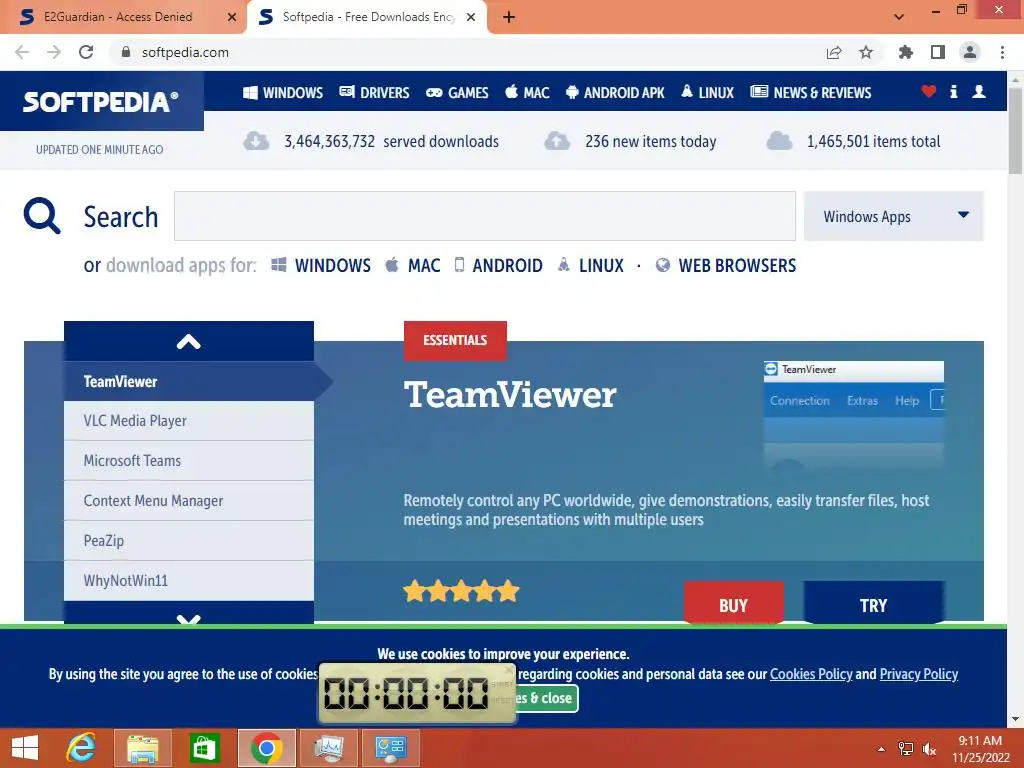The height and width of the screenshot is (768, 1024).
Task: Click the network tray icon
Action: pos(906,749)
